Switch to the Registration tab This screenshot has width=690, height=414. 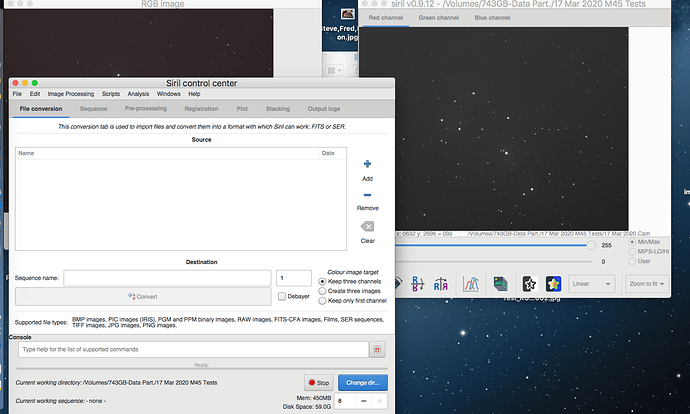point(201,109)
